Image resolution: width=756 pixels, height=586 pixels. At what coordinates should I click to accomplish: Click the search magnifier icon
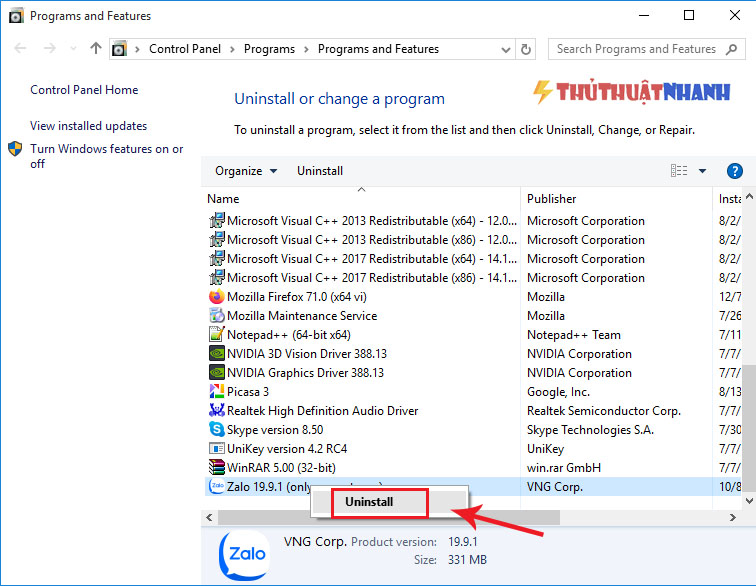pyautogui.click(x=731, y=49)
